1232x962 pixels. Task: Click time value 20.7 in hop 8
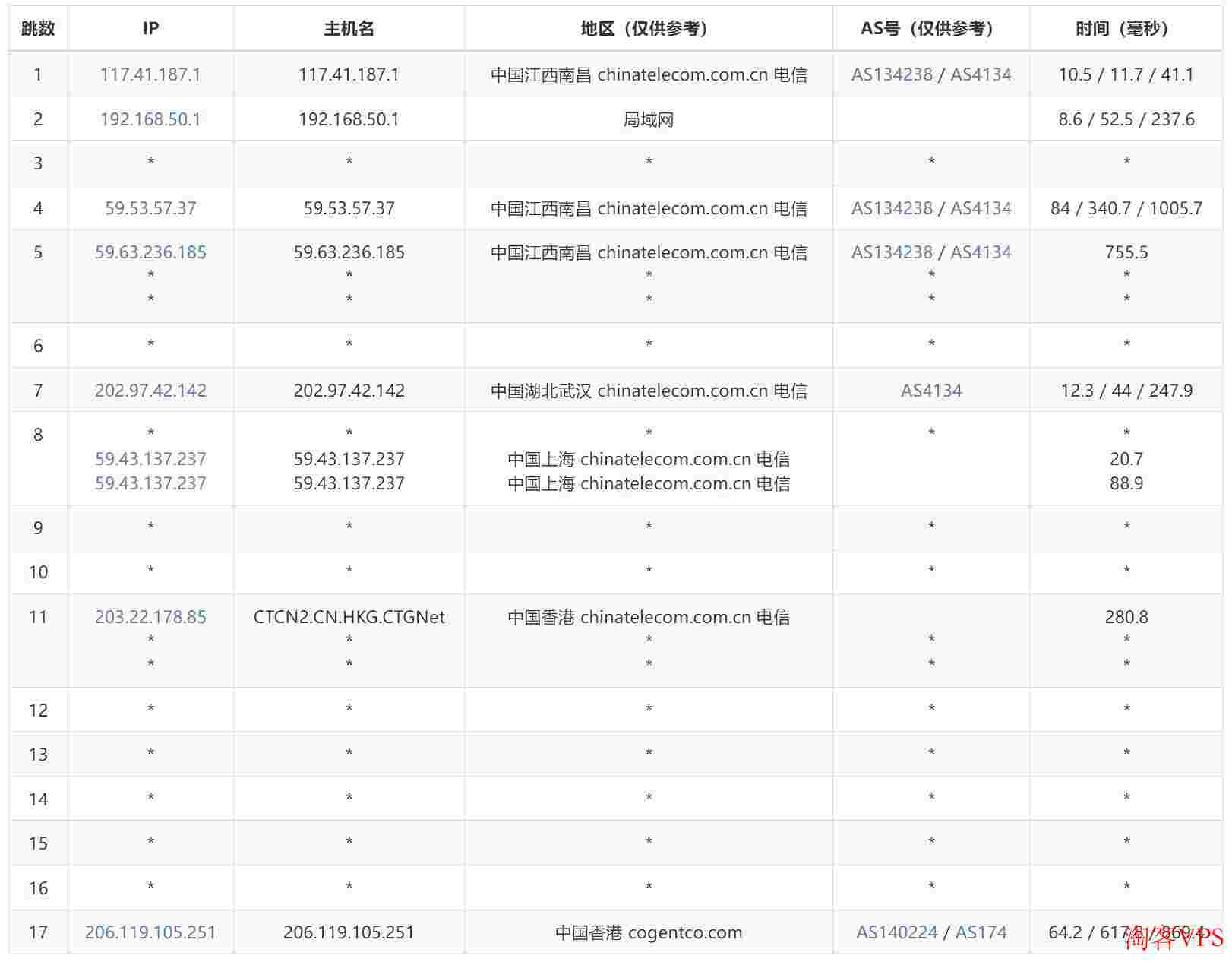coord(1126,459)
